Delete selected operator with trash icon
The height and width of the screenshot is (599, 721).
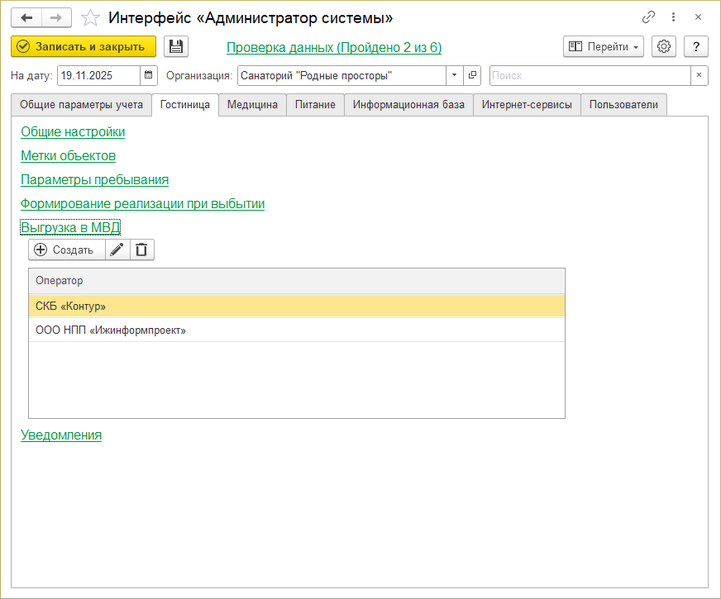[x=142, y=250]
